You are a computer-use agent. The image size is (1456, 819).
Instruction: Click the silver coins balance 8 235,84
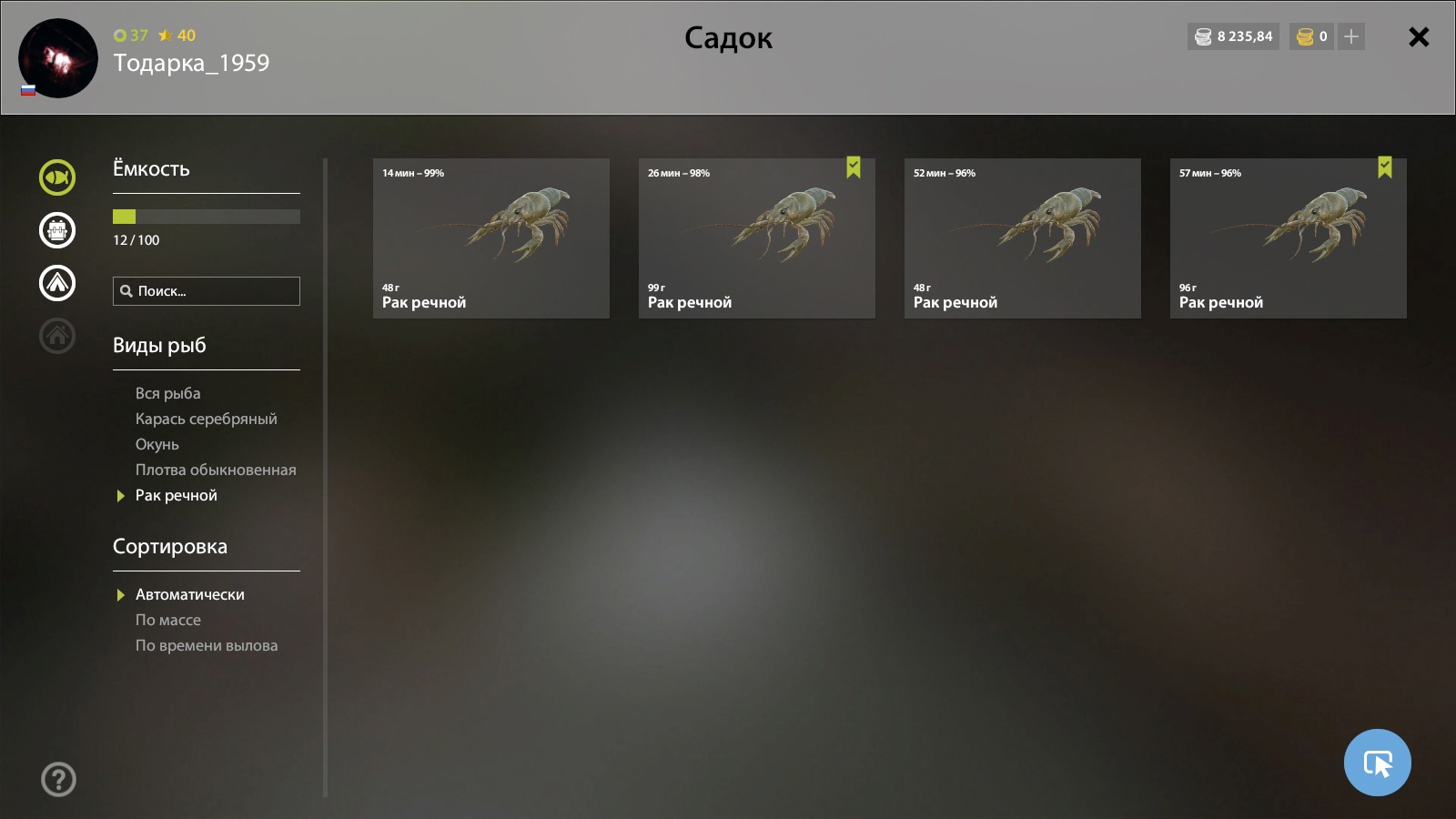click(x=1233, y=36)
